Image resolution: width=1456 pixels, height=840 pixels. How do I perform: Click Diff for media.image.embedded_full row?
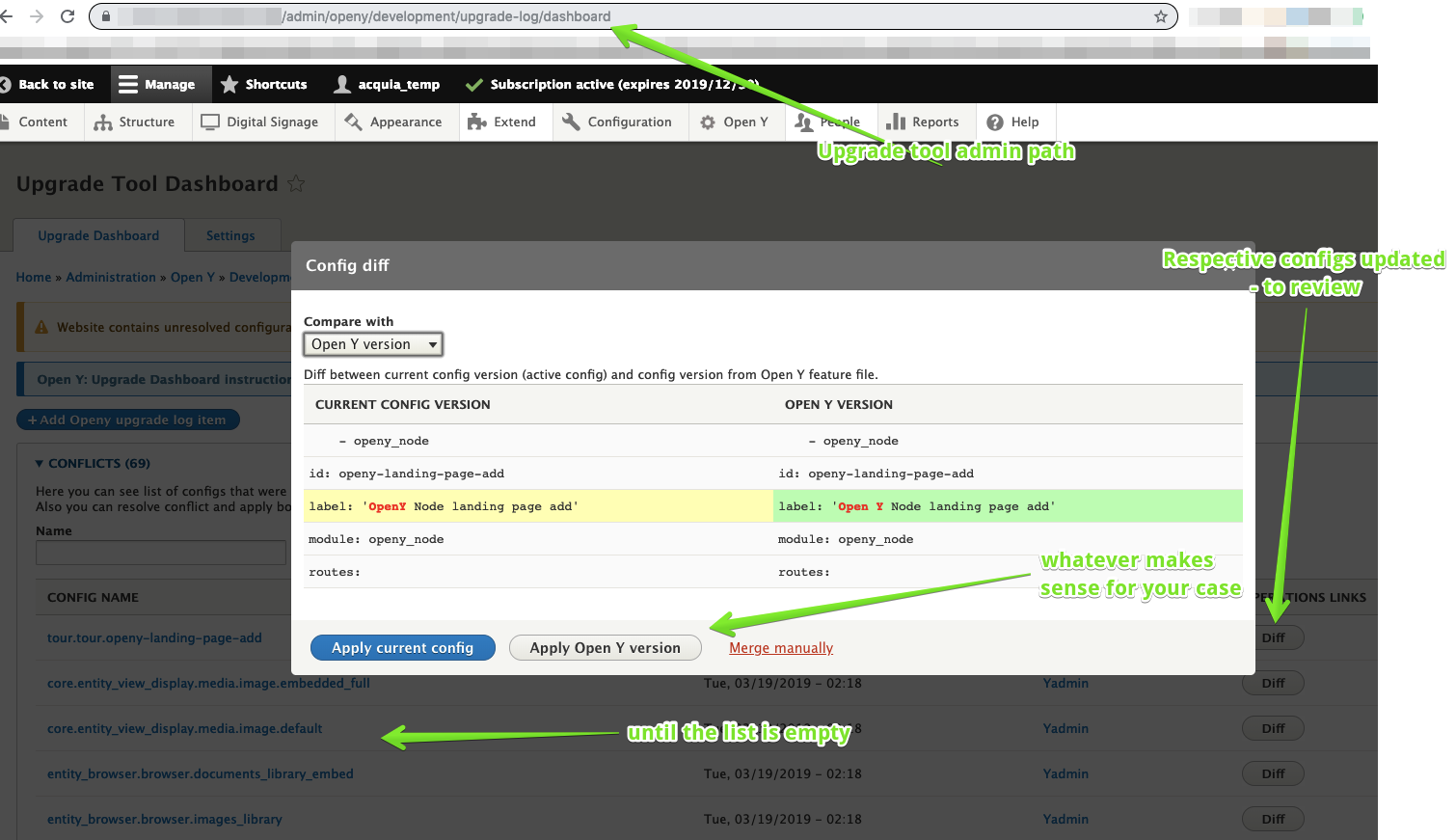coord(1273,683)
